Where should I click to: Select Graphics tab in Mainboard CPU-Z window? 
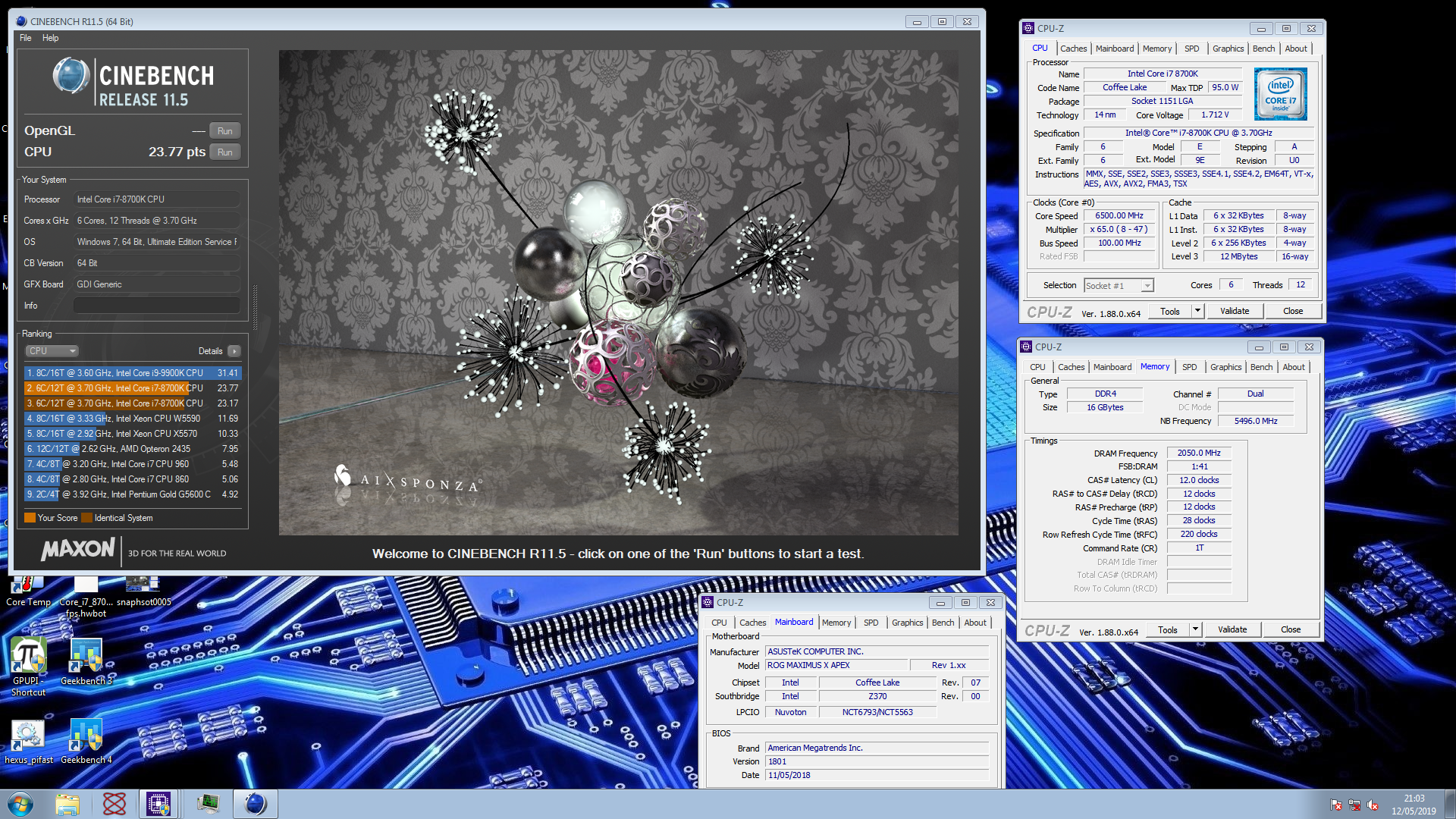[907, 623]
